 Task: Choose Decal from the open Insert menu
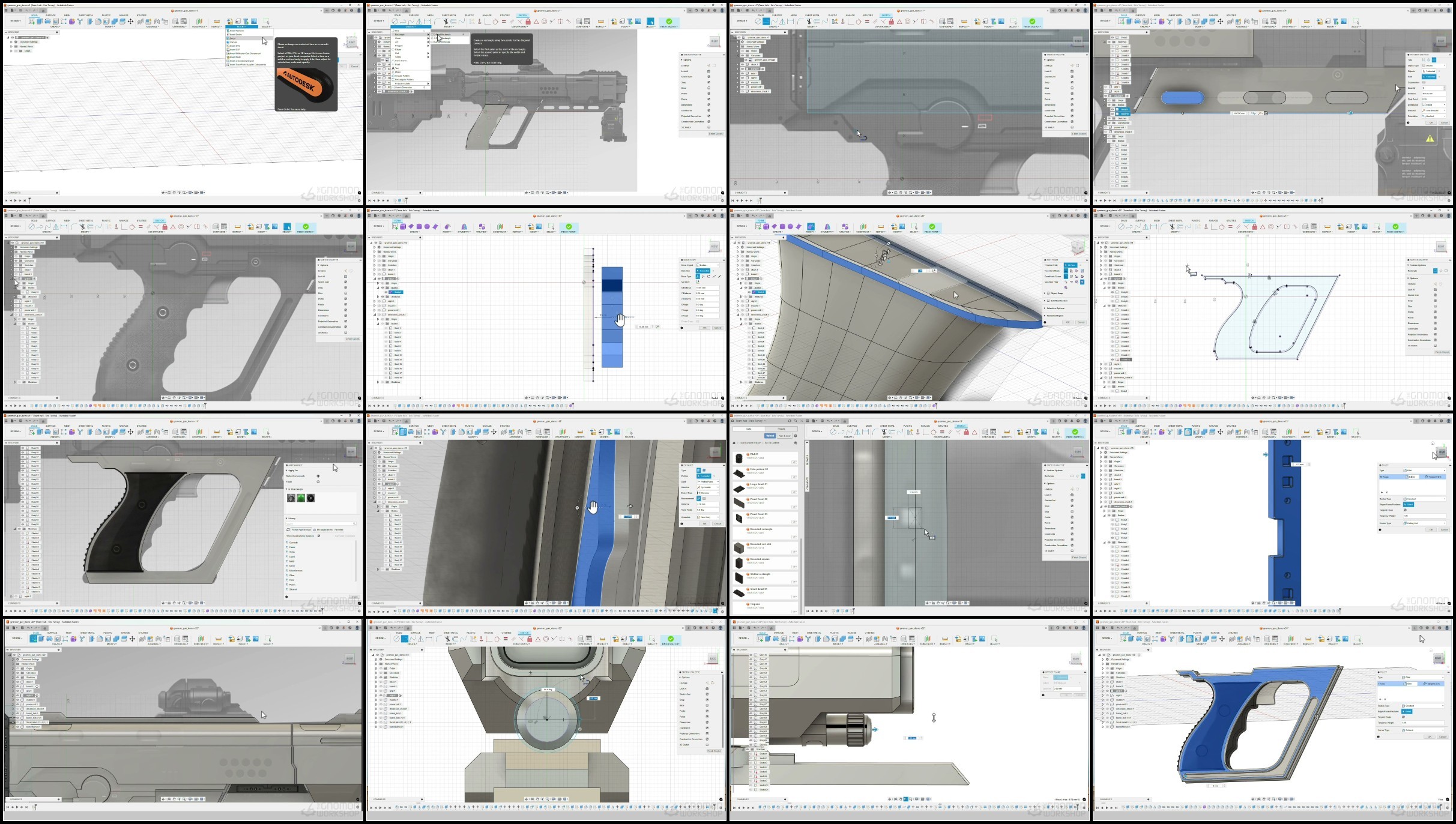233,38
